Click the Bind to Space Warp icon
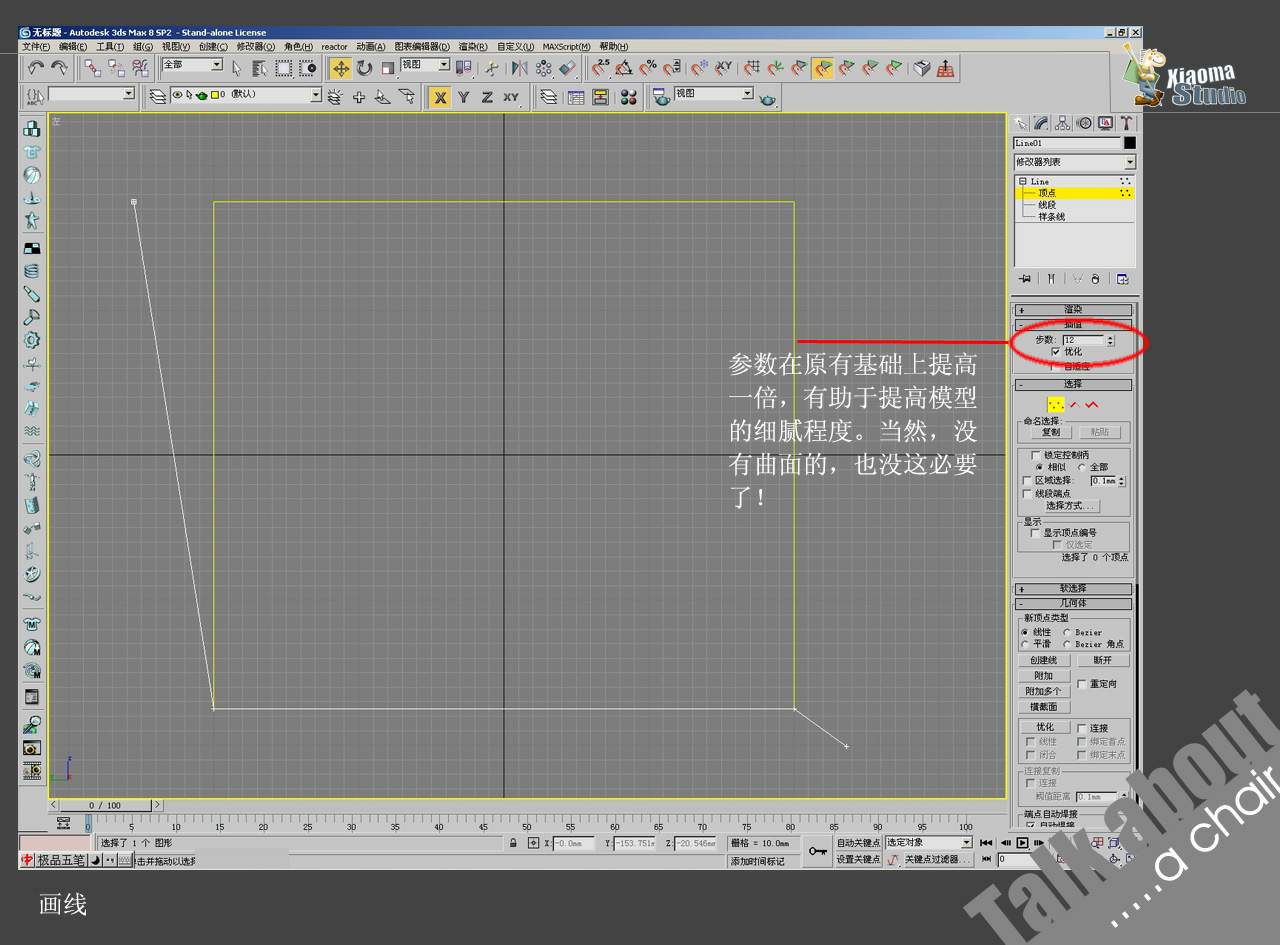This screenshot has height=945, width=1280. coord(140,68)
